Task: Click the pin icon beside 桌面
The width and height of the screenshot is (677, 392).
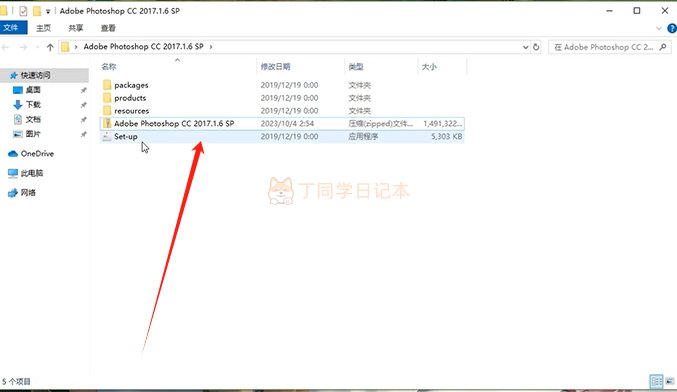Action: click(x=83, y=90)
